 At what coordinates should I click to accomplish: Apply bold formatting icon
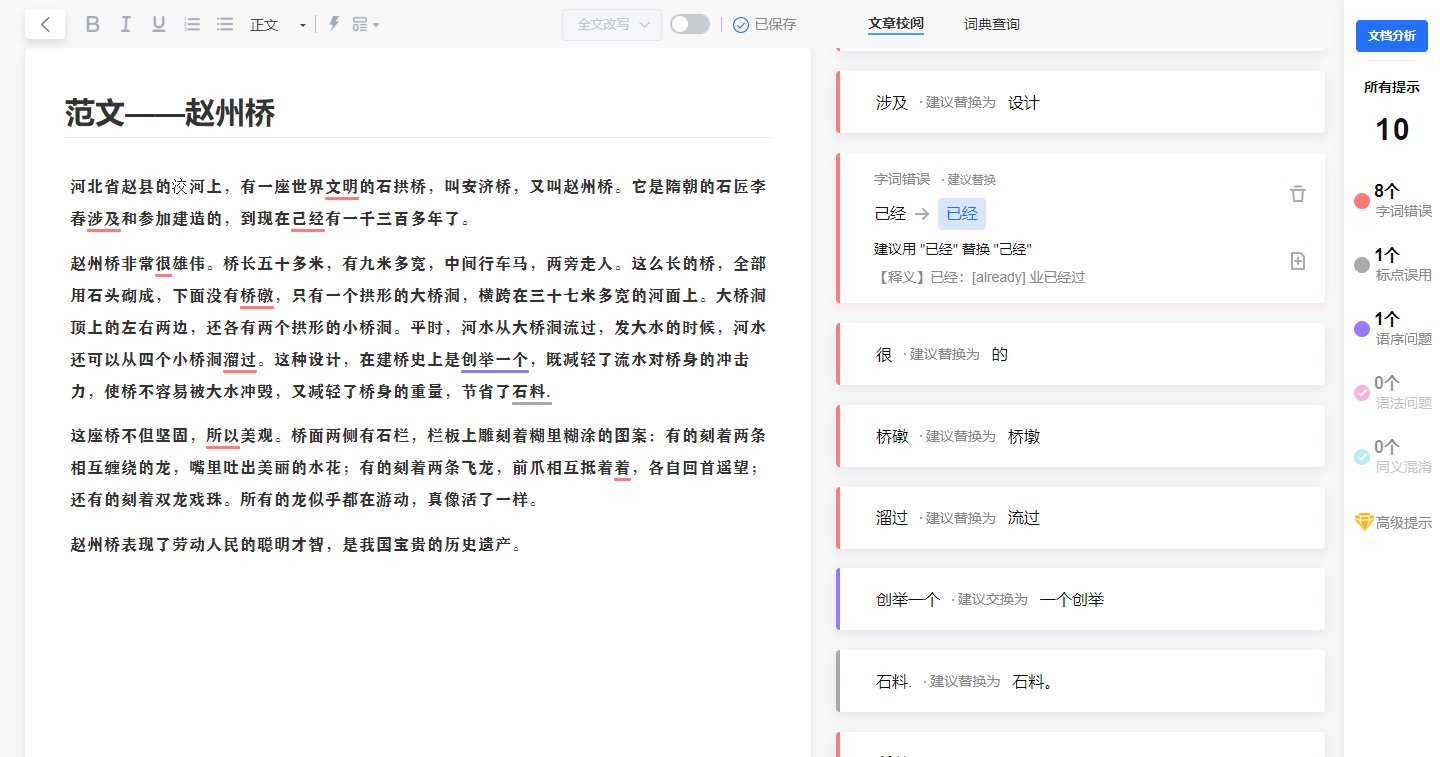pyautogui.click(x=93, y=24)
